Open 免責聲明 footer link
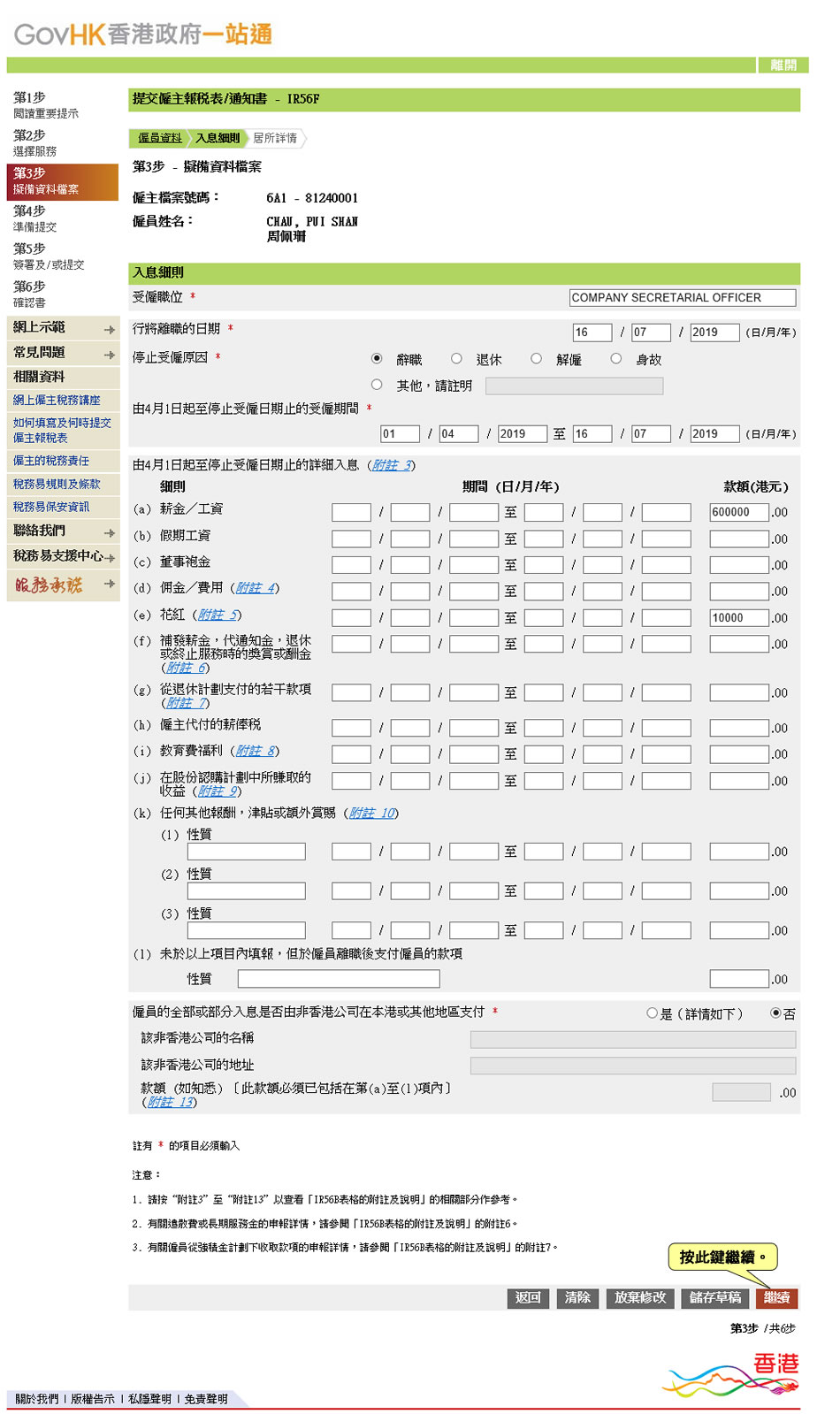This screenshot has height=1414, width=840. coord(206,1399)
